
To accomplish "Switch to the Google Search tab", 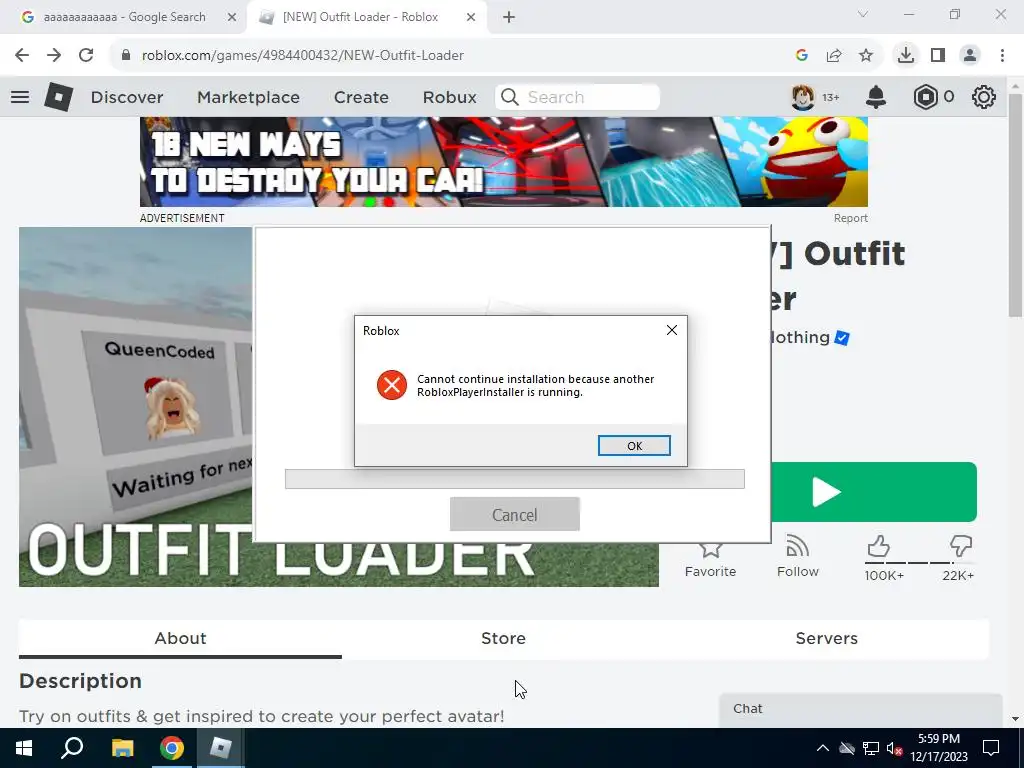I will click(124, 17).
